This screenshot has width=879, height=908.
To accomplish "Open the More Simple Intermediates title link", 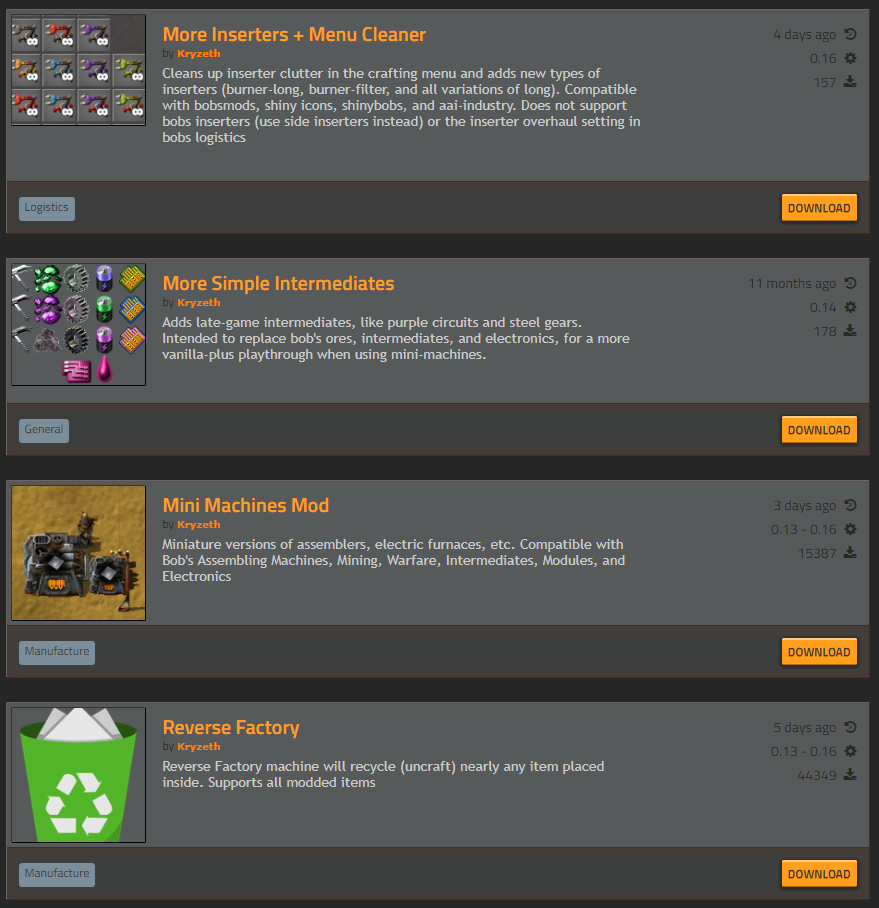I will pos(279,283).
